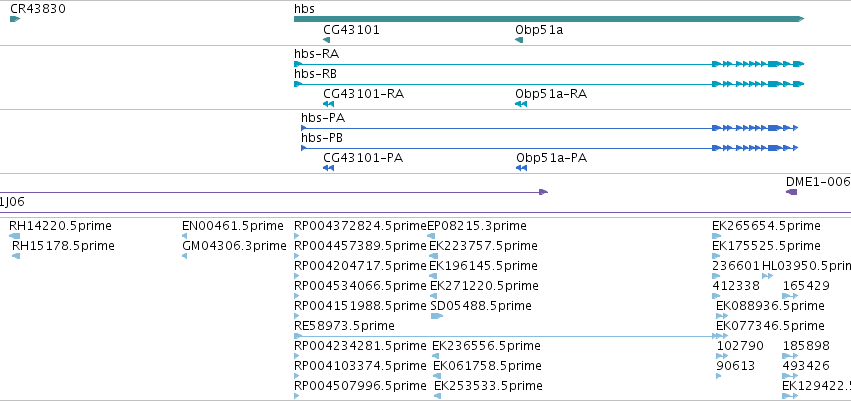Viewport: 851px width, 401px height.
Task: Select the CG43101-RA transcript arrows
Action: (328, 104)
